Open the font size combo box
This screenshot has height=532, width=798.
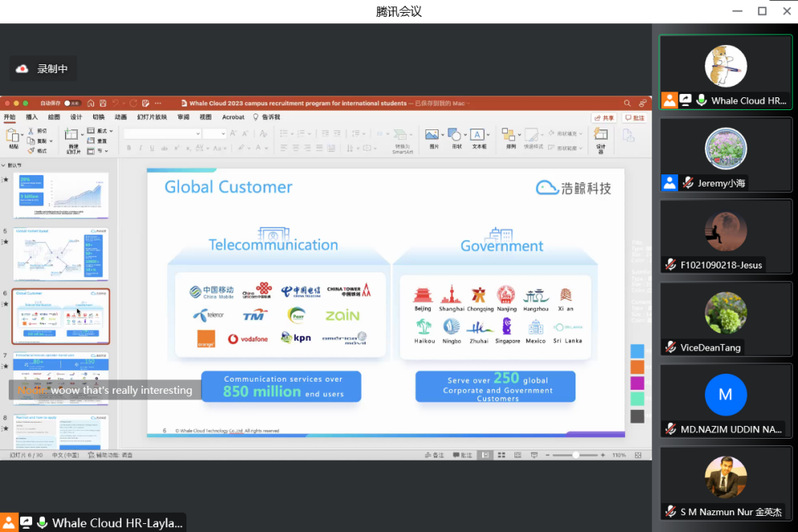[x=214, y=133]
